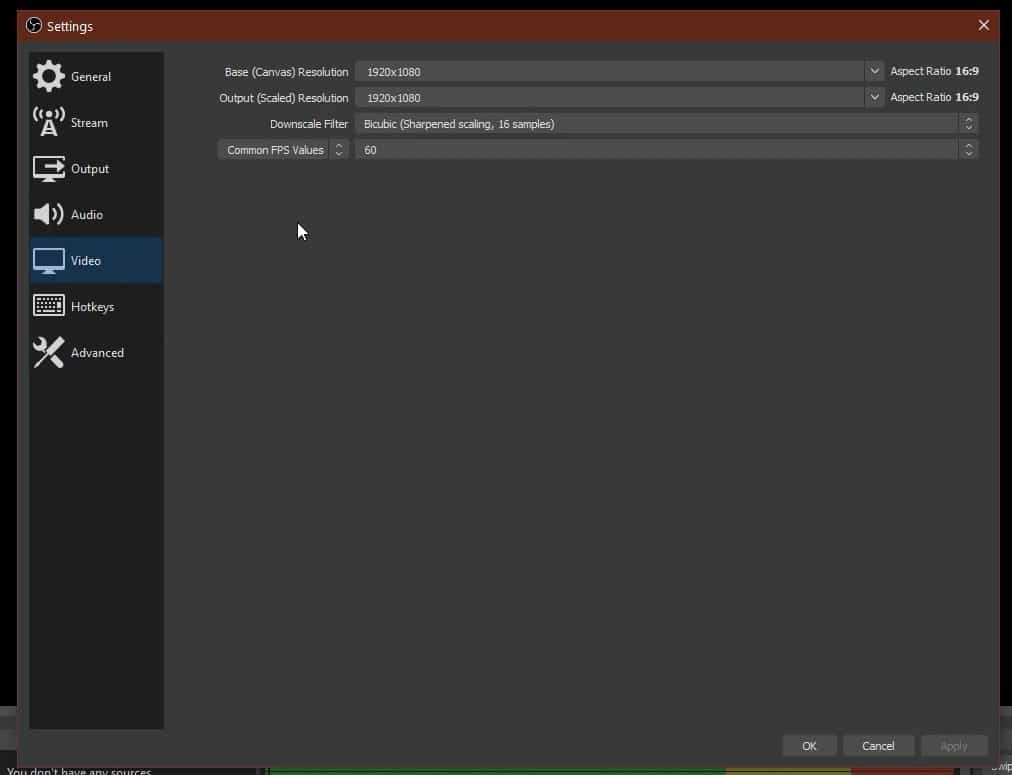
Task: Open the Common FPS Values type selector
Action: point(283,150)
